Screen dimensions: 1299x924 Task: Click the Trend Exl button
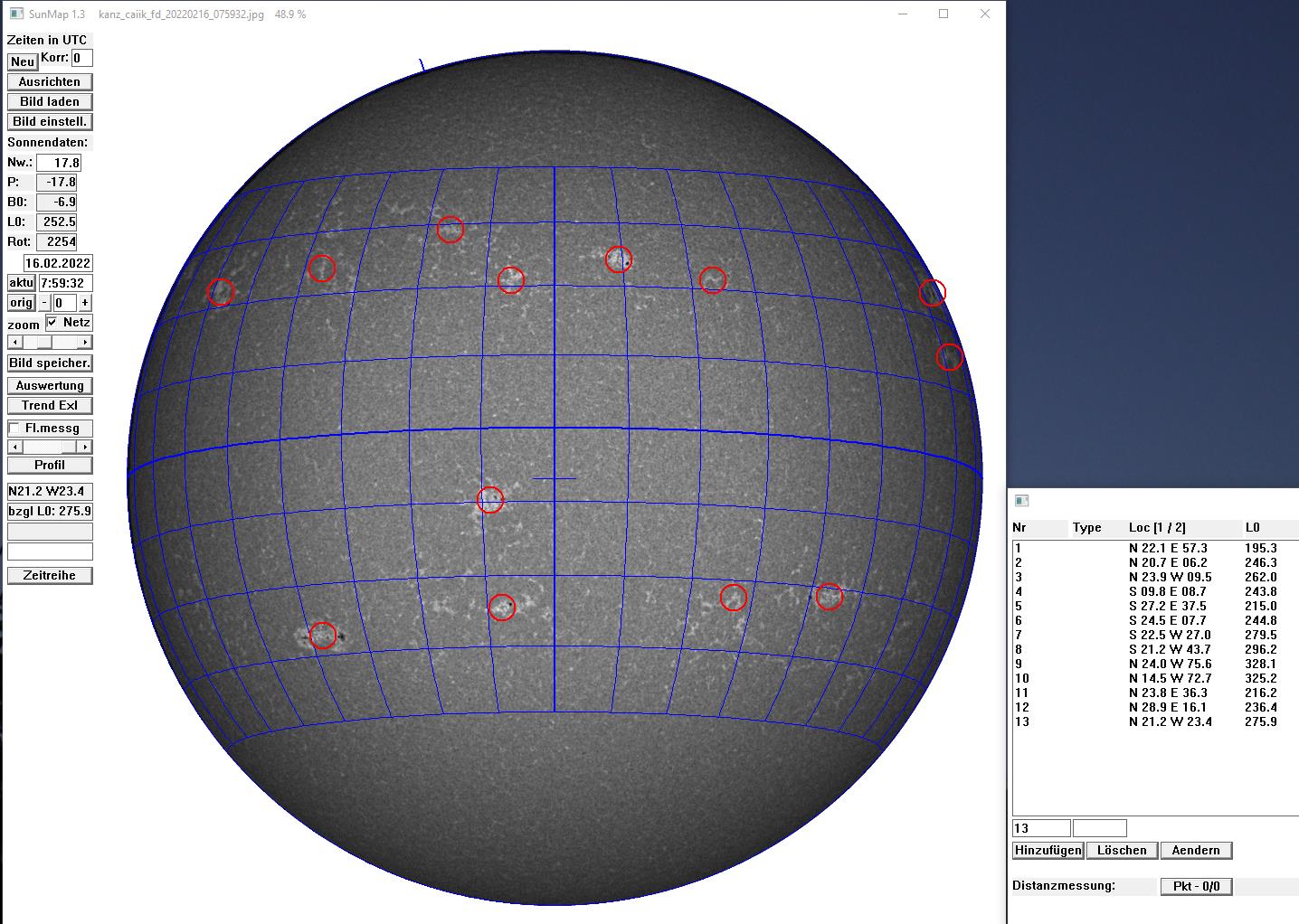50,405
